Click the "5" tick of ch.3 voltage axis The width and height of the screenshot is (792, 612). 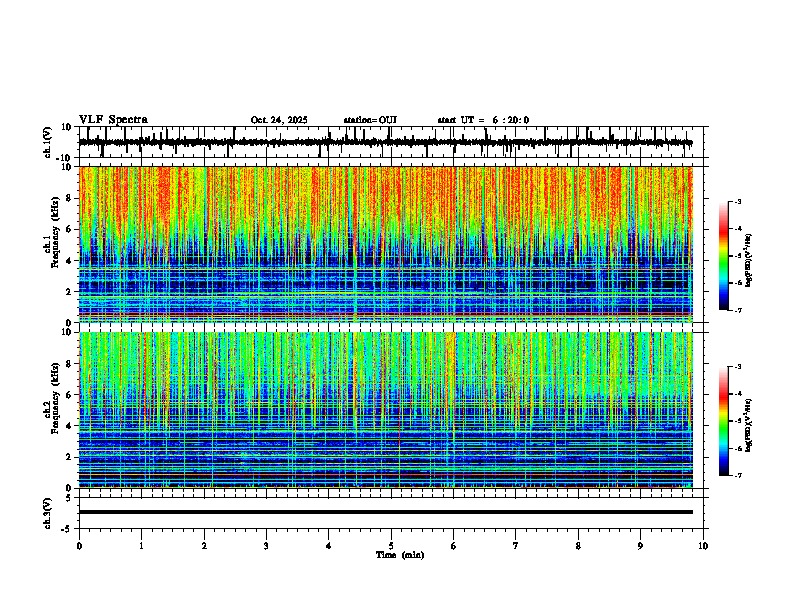coord(69,498)
